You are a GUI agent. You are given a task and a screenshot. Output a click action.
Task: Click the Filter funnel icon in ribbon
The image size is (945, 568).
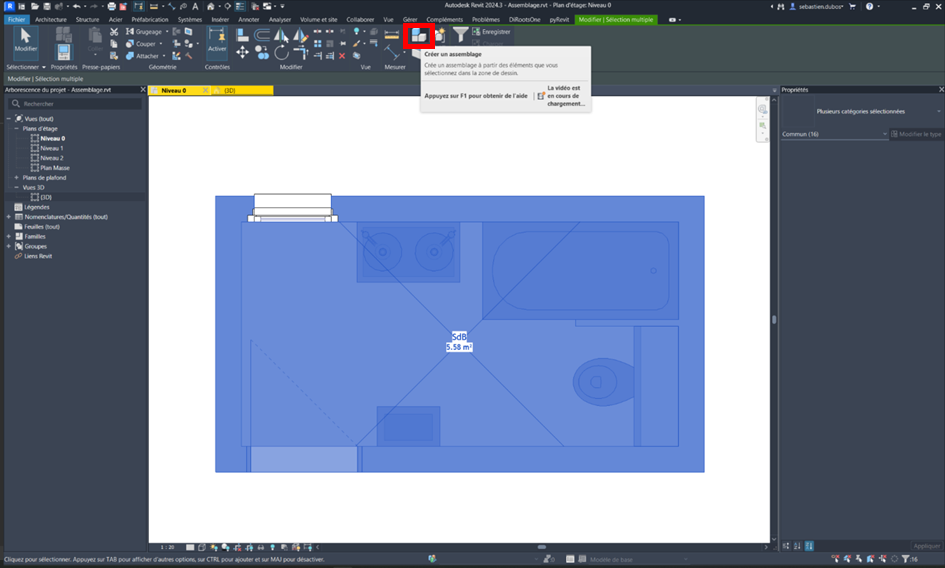point(460,35)
